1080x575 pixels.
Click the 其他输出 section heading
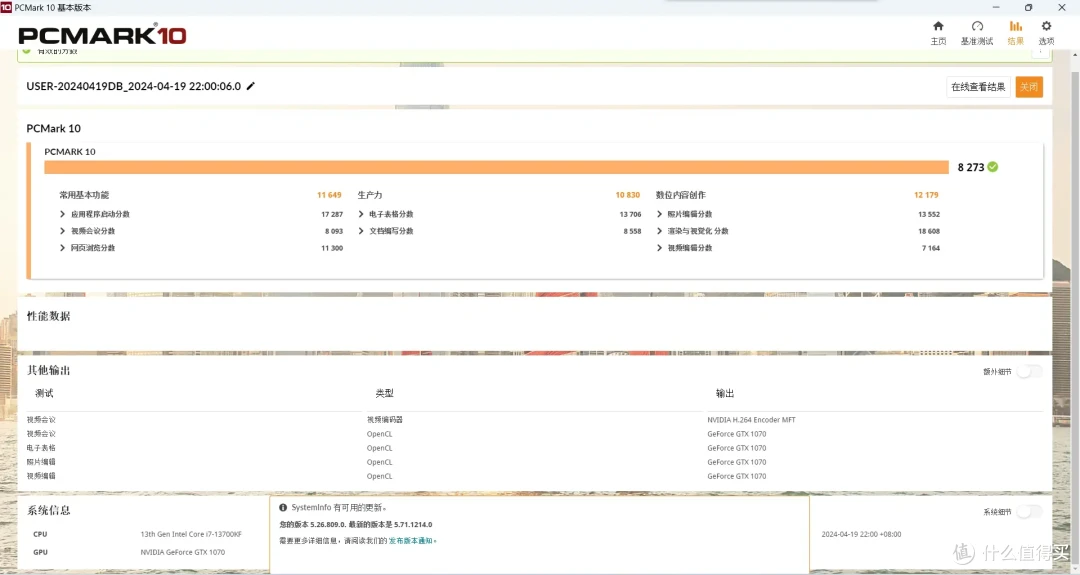[x=48, y=370]
